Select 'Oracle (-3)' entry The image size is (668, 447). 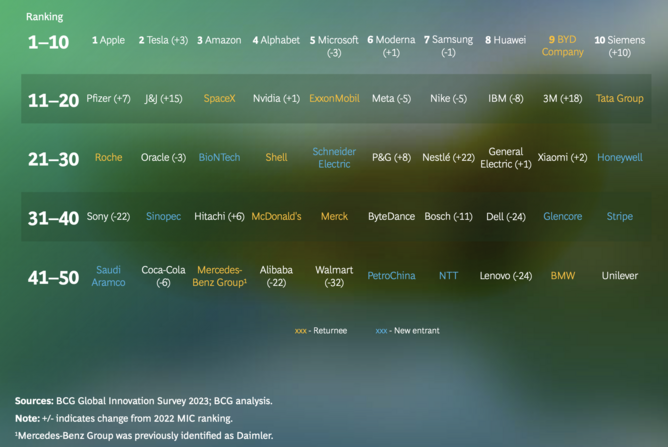[x=163, y=157]
